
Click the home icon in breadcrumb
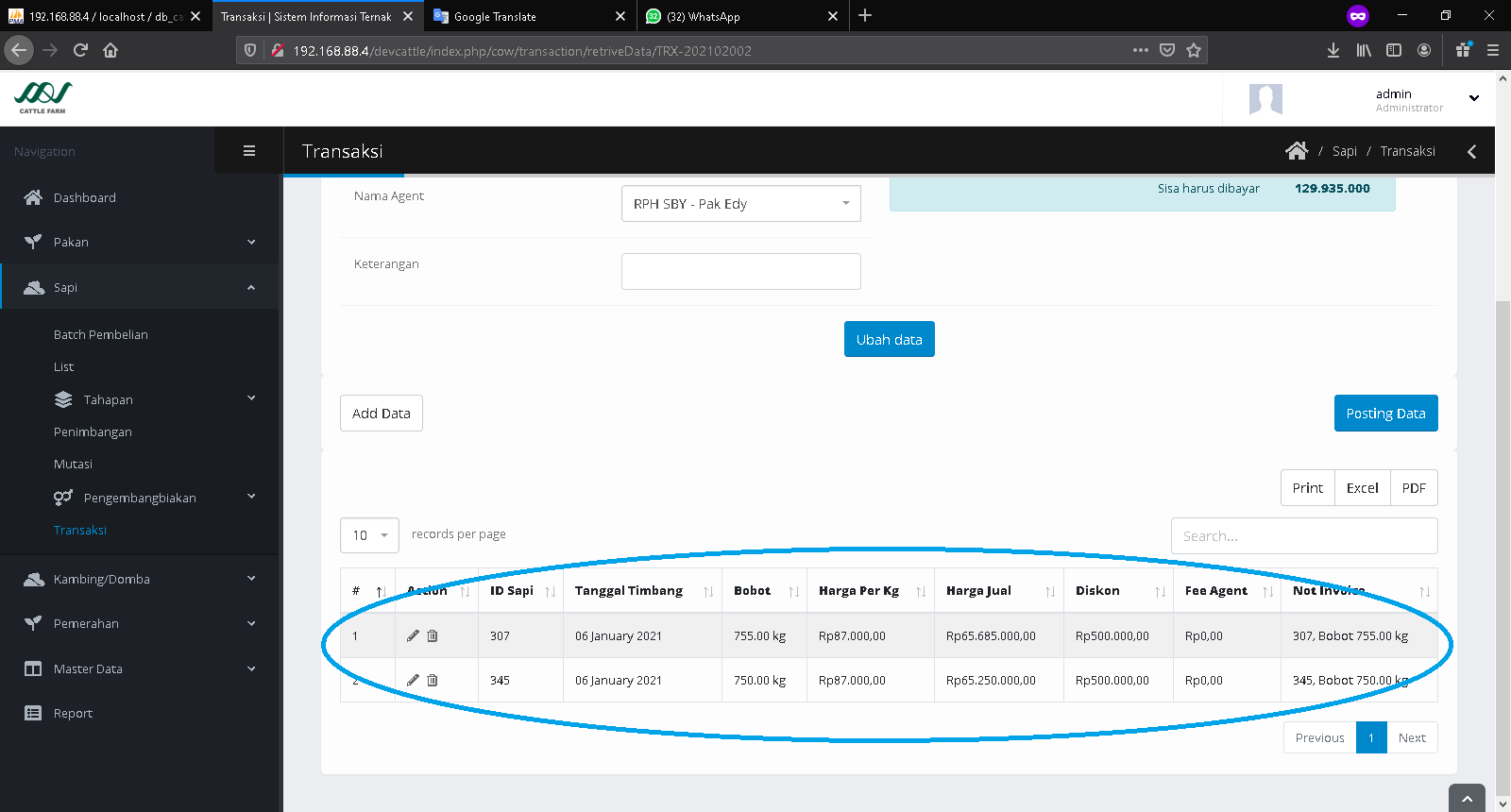1297,151
